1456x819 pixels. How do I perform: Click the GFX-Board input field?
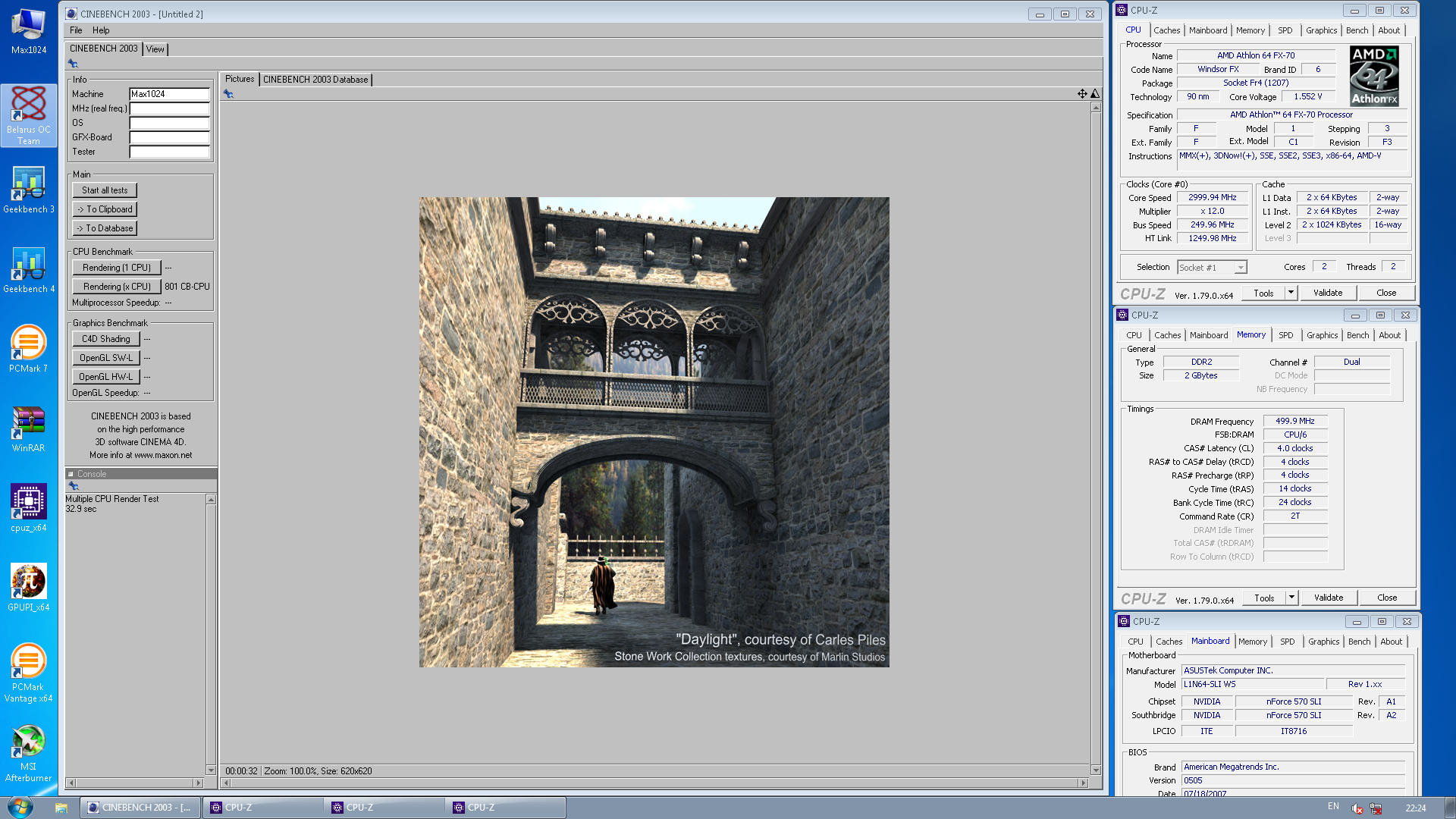tap(169, 137)
